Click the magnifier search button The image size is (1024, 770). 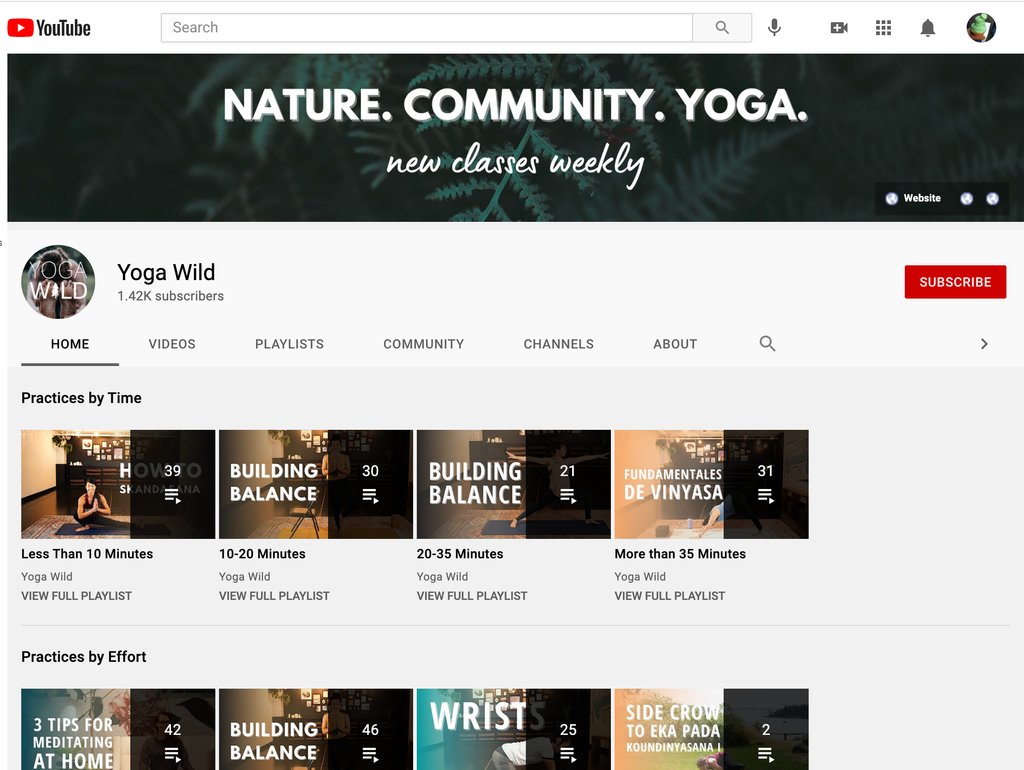point(722,28)
